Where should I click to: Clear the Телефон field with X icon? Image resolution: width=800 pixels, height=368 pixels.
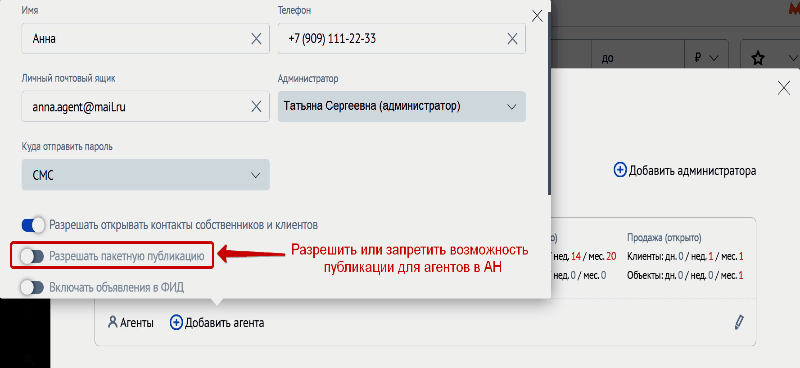[x=512, y=38]
